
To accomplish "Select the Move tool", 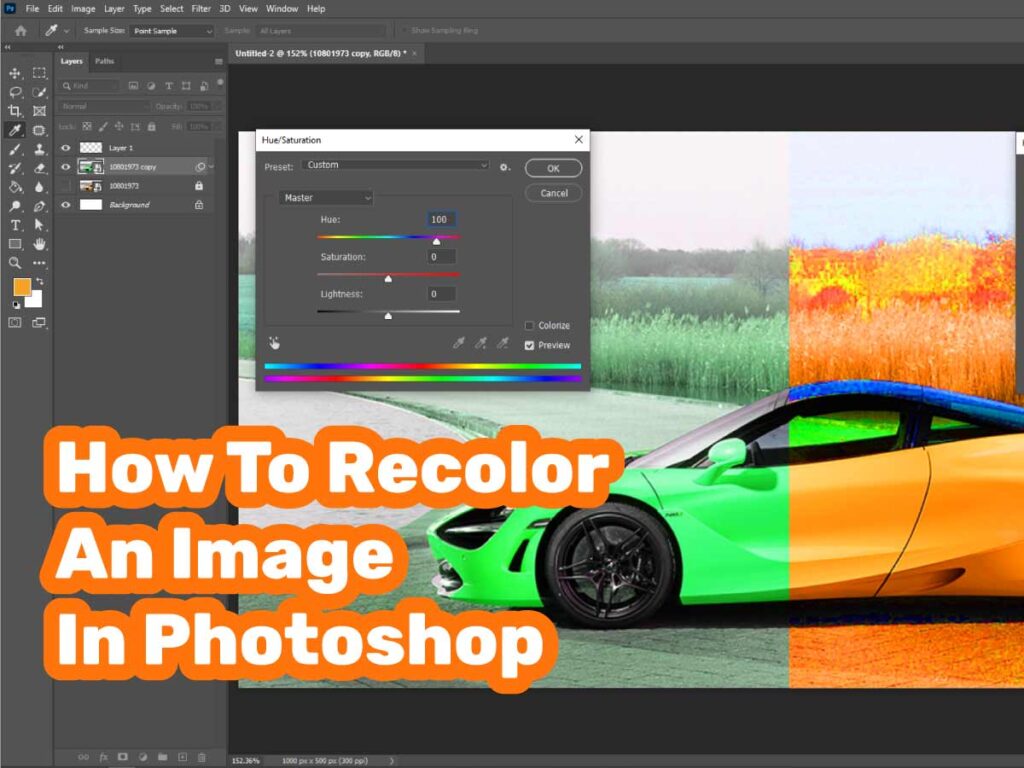I will point(14,72).
